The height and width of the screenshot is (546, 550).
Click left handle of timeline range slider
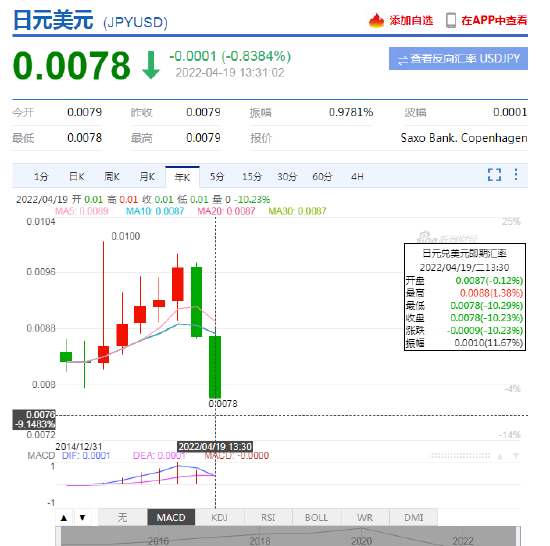(x=58, y=537)
